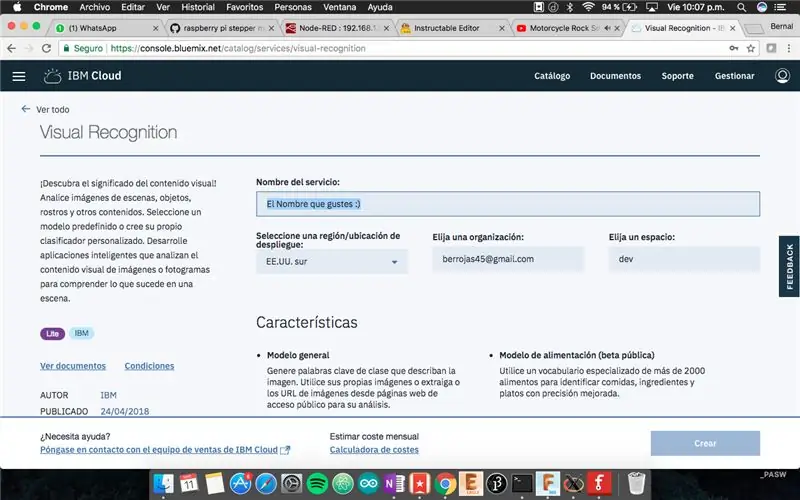Click the Lite tag badge
This screenshot has width=800, height=500.
point(53,334)
